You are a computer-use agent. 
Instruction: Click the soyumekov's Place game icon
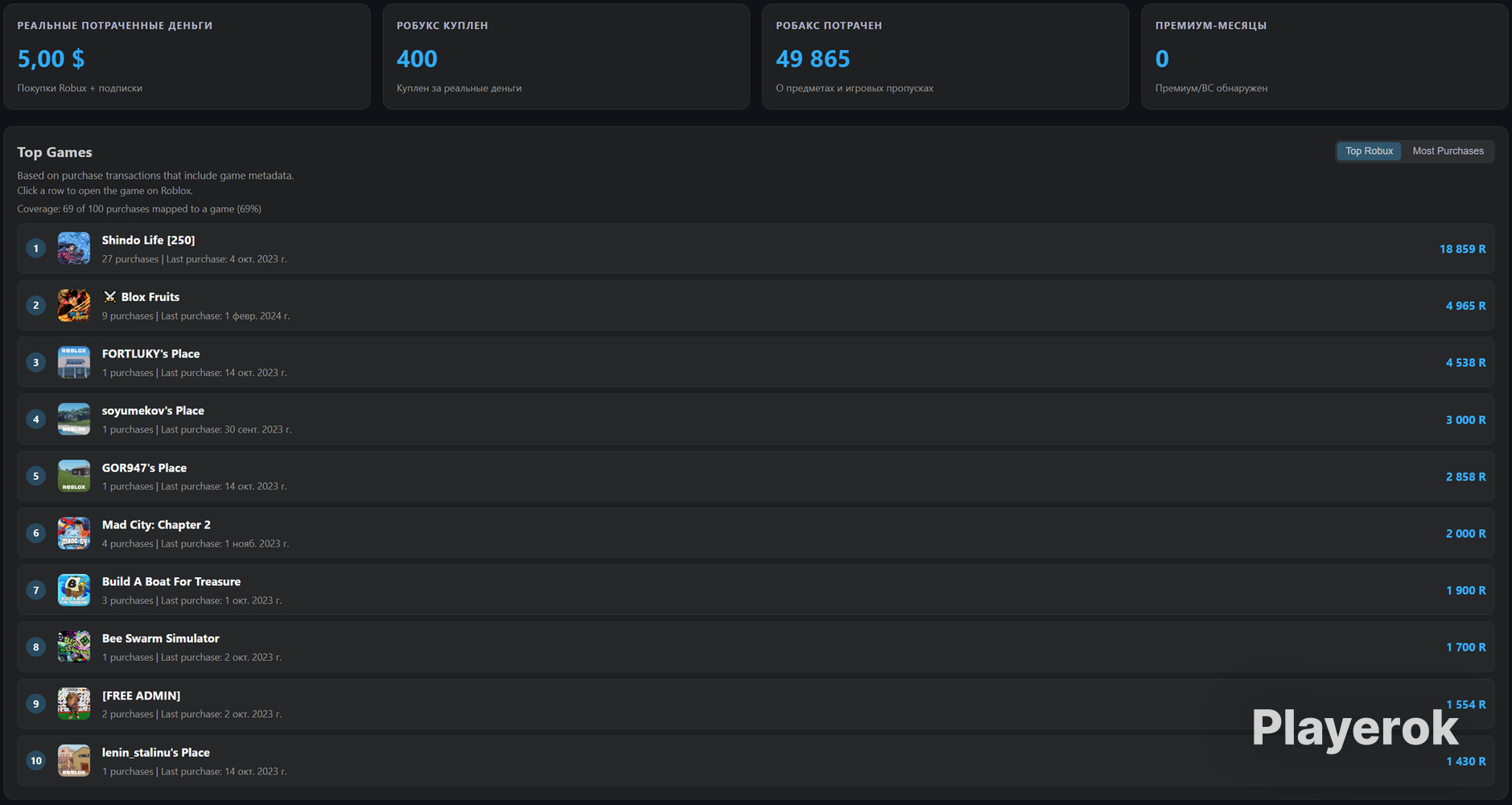74,419
